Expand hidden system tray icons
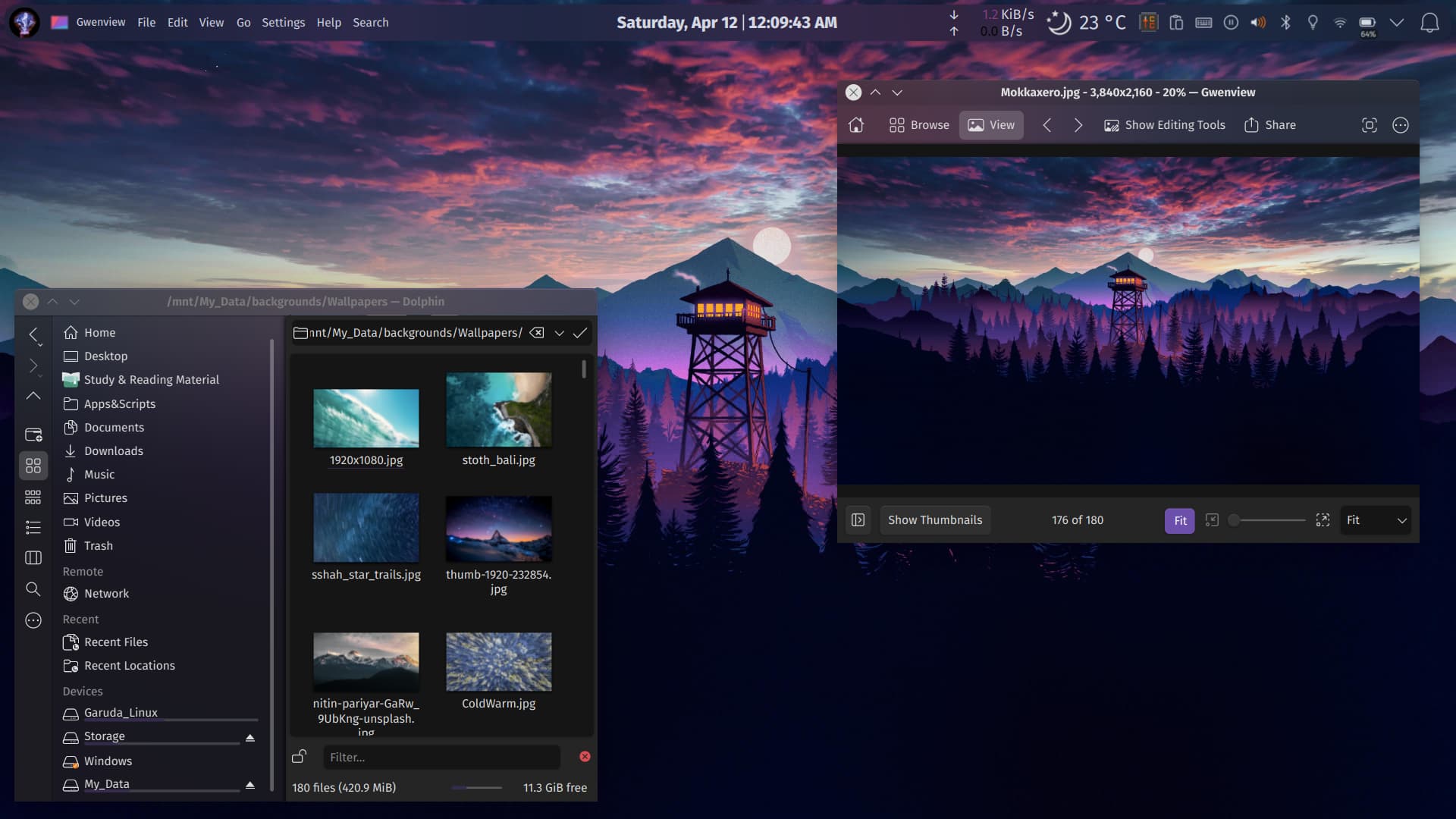This screenshot has width=1456, height=819. [x=1396, y=23]
